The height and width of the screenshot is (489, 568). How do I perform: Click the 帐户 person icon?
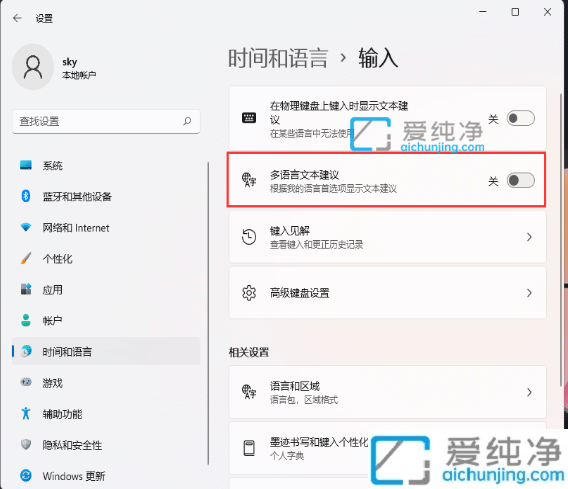26,320
